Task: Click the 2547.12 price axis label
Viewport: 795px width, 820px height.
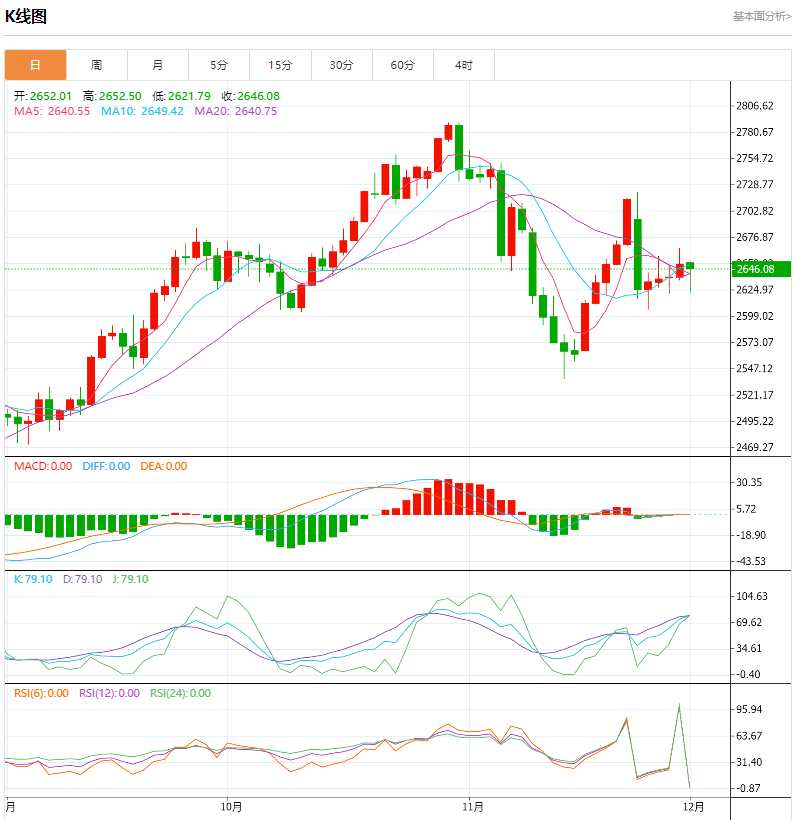Action: click(754, 368)
